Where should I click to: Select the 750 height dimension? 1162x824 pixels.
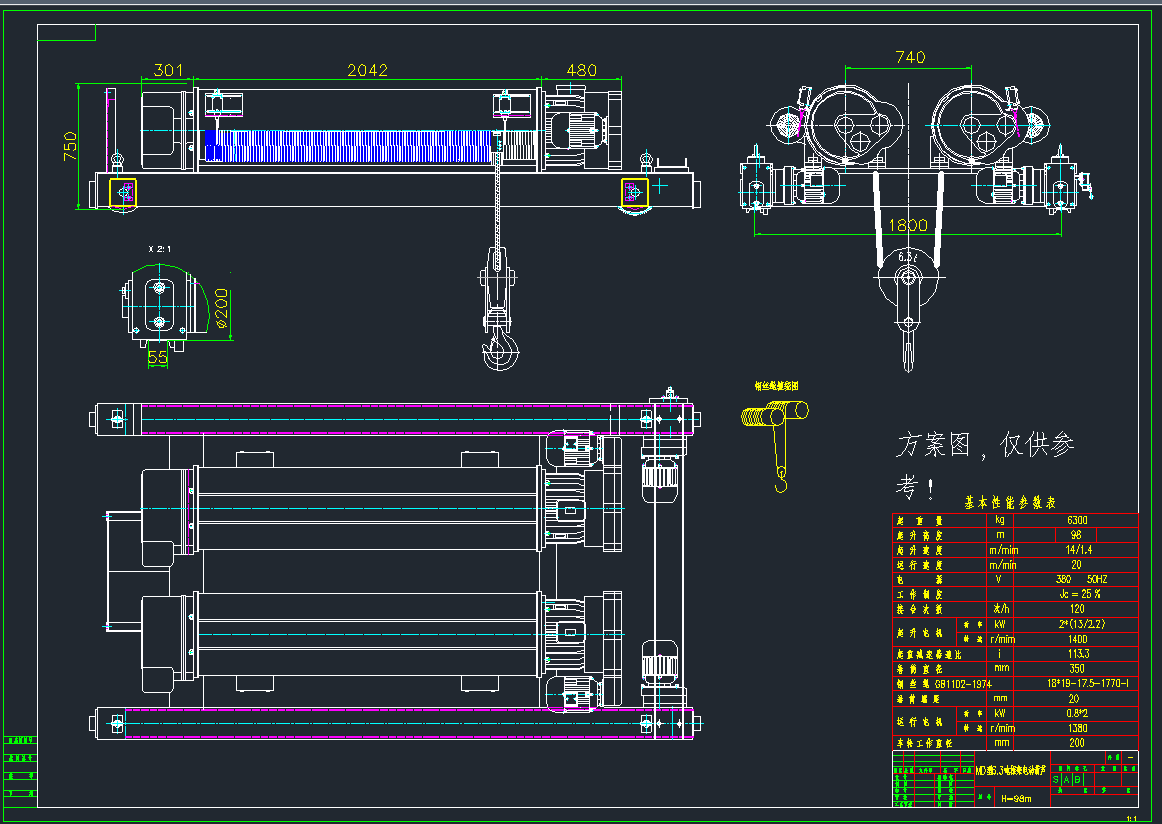tap(69, 147)
